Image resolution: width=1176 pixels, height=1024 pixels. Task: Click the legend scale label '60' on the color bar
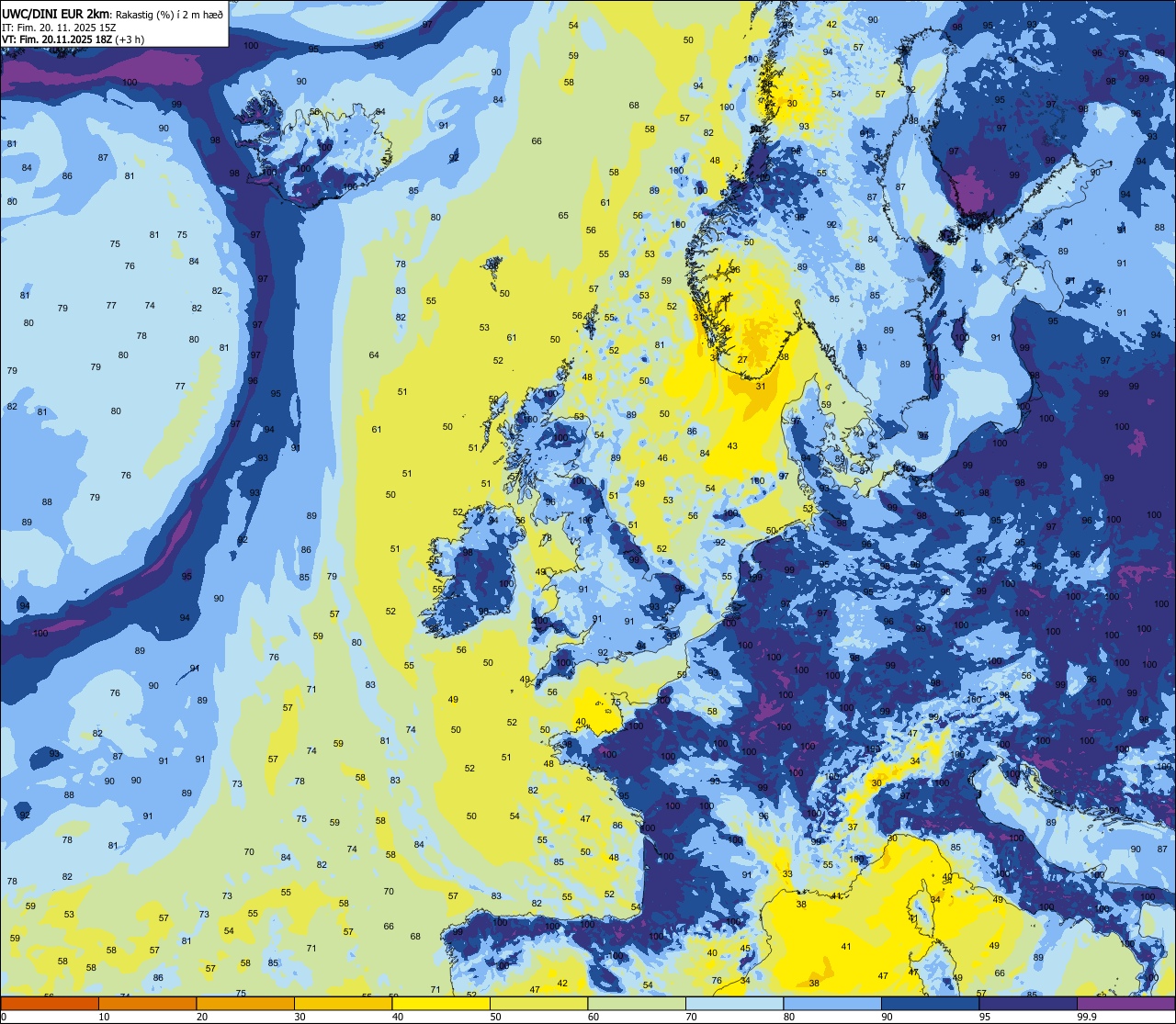(594, 1017)
